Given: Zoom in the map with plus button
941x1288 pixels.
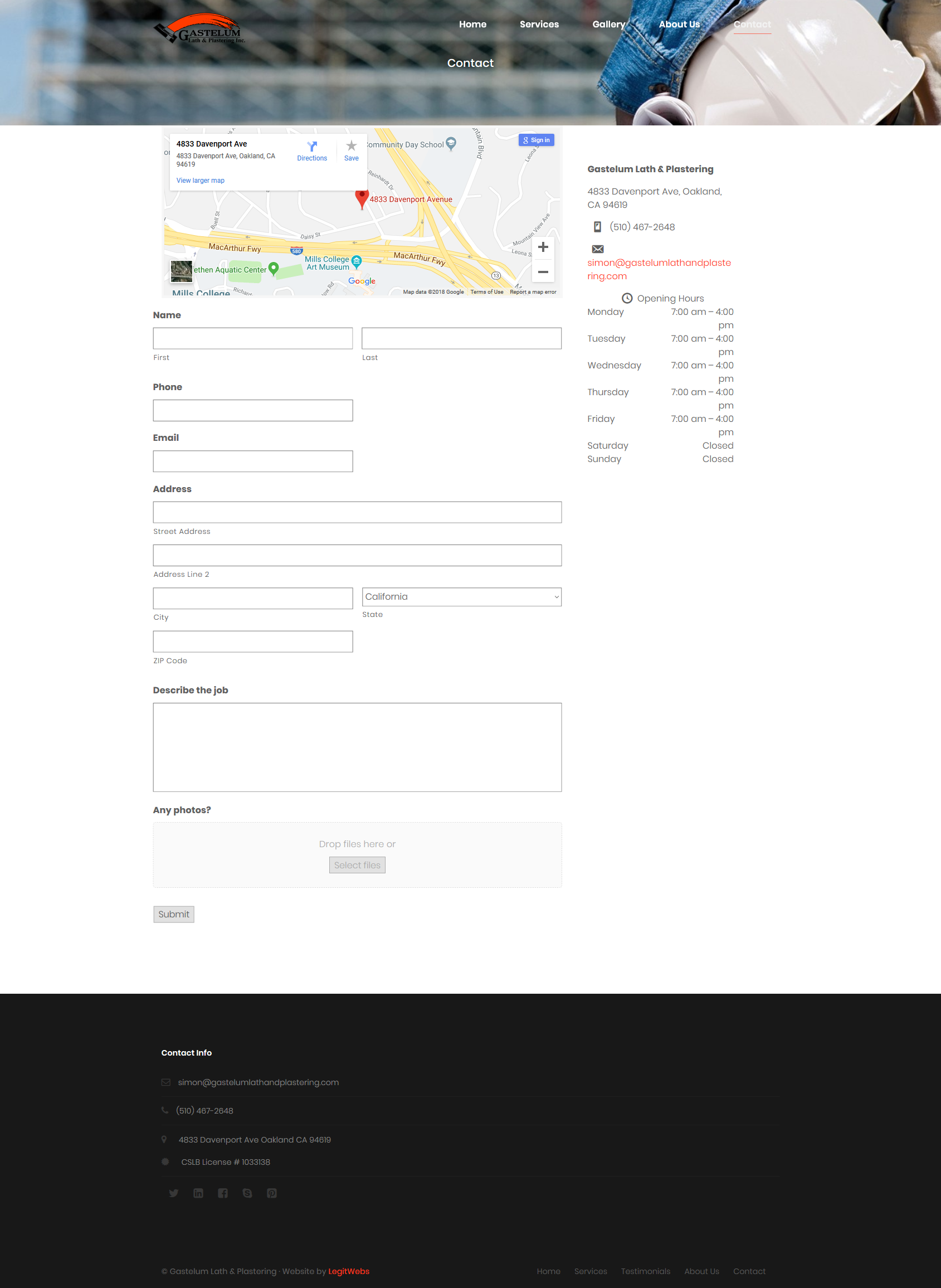Looking at the screenshot, I should (543, 247).
